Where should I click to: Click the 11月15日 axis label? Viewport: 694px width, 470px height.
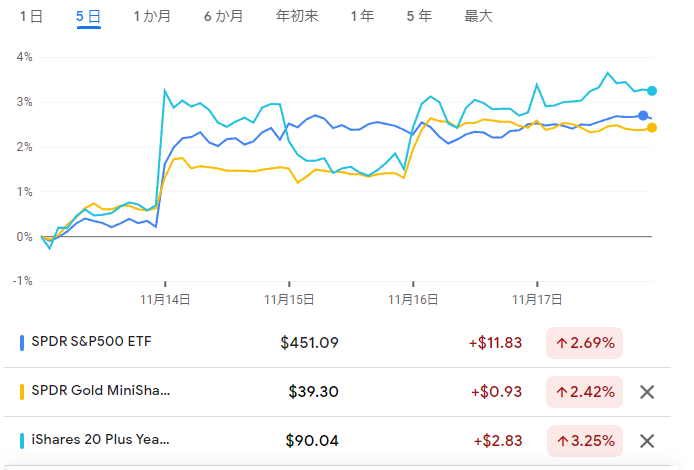click(289, 300)
